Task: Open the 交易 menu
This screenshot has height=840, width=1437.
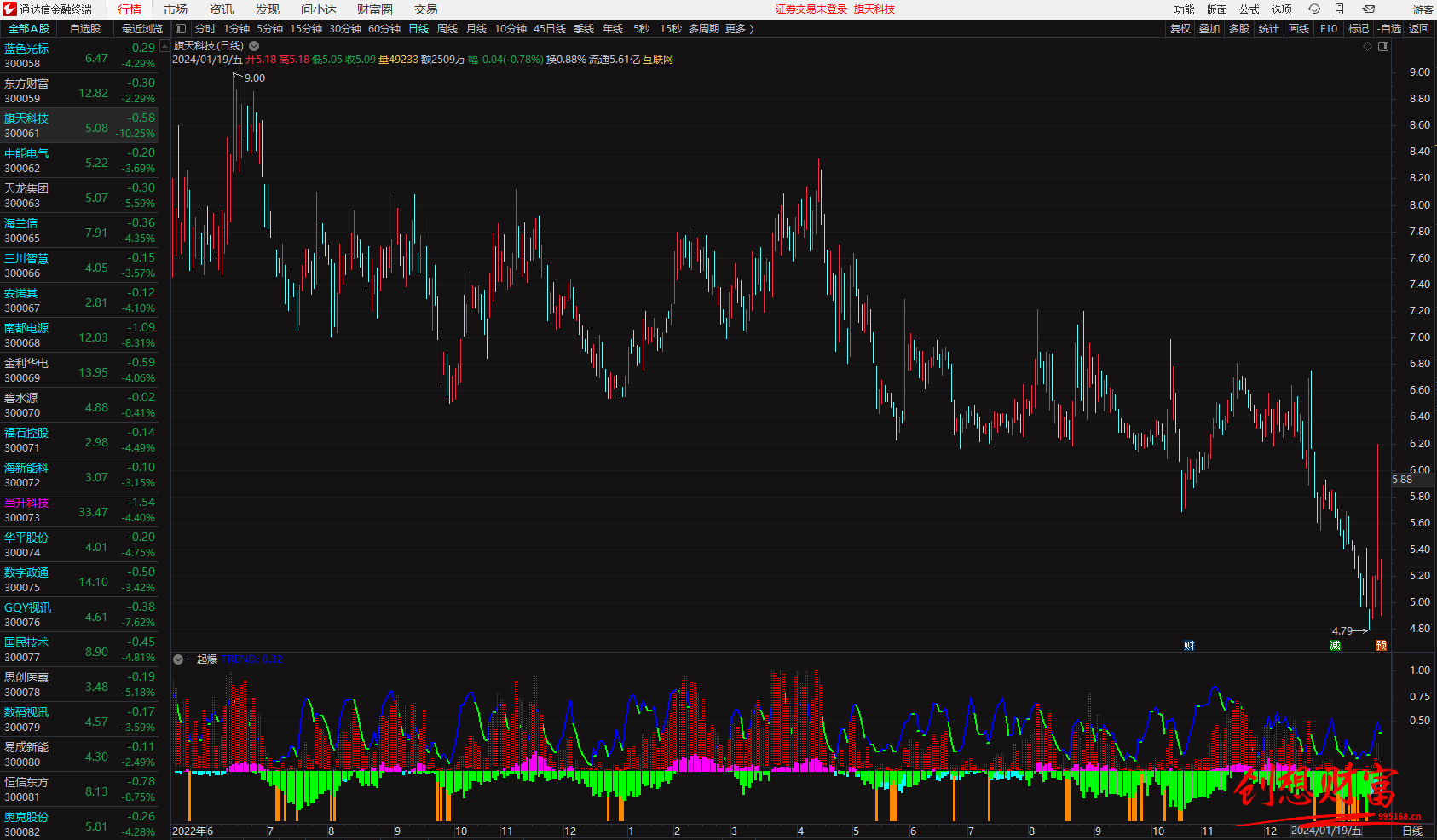Action: [426, 9]
